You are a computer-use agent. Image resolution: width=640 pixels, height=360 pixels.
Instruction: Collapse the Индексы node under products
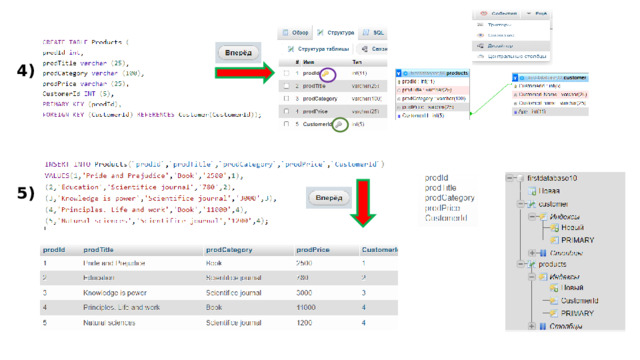(x=532, y=277)
